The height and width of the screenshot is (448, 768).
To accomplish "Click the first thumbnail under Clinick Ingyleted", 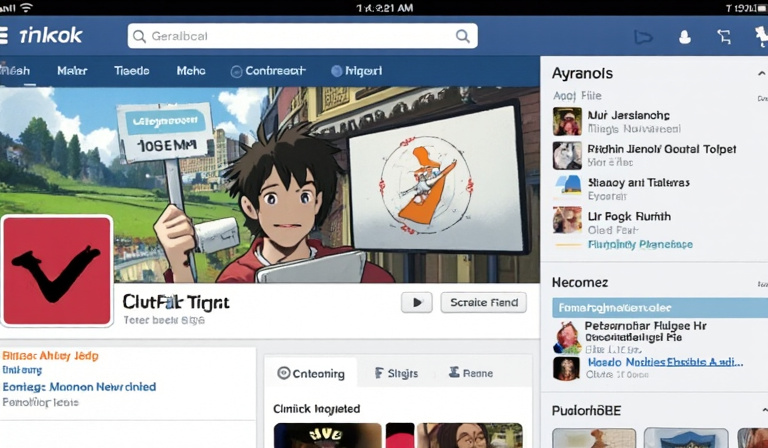I will coord(327,435).
